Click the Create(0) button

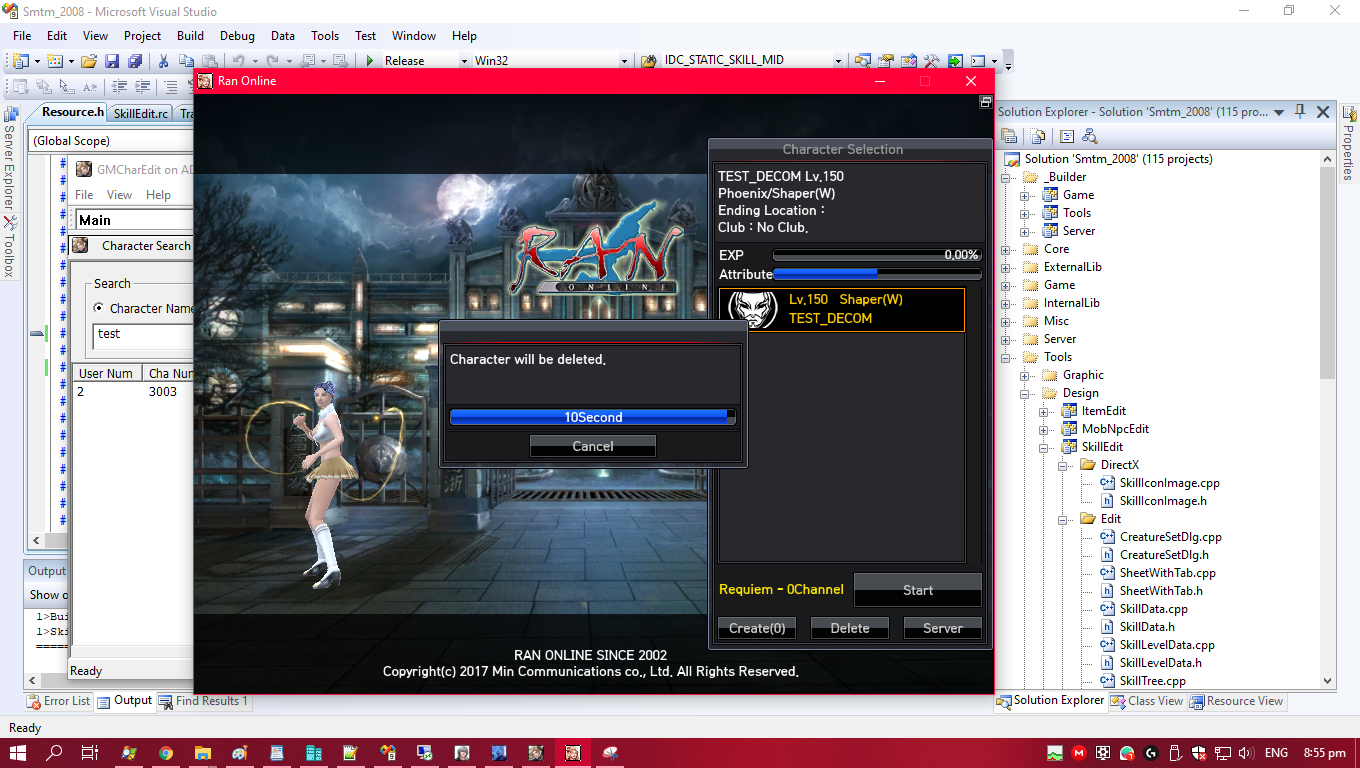tap(757, 628)
